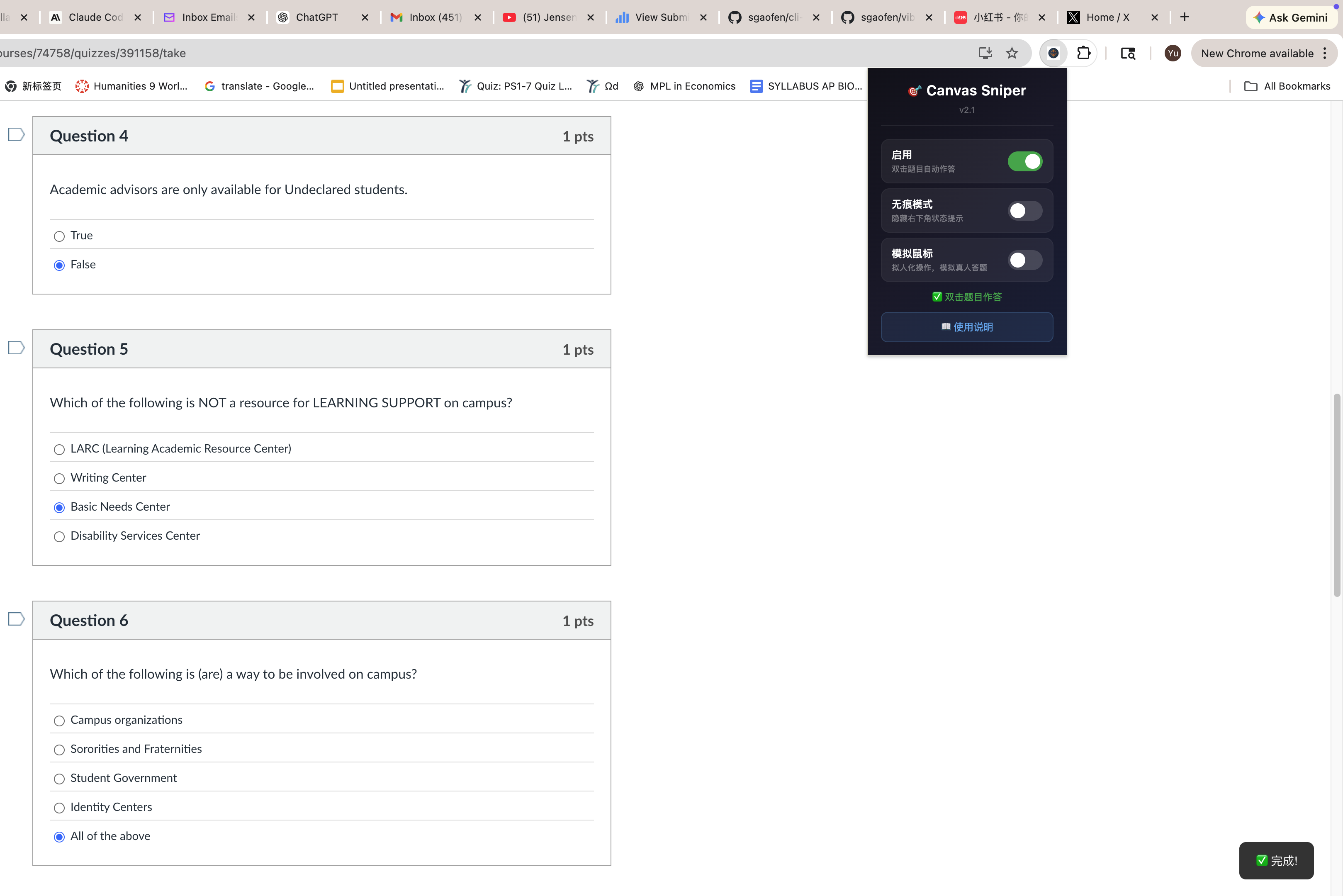Open the Chrome profile avatar Yu
This screenshot has height=896, width=1343.
click(x=1172, y=53)
